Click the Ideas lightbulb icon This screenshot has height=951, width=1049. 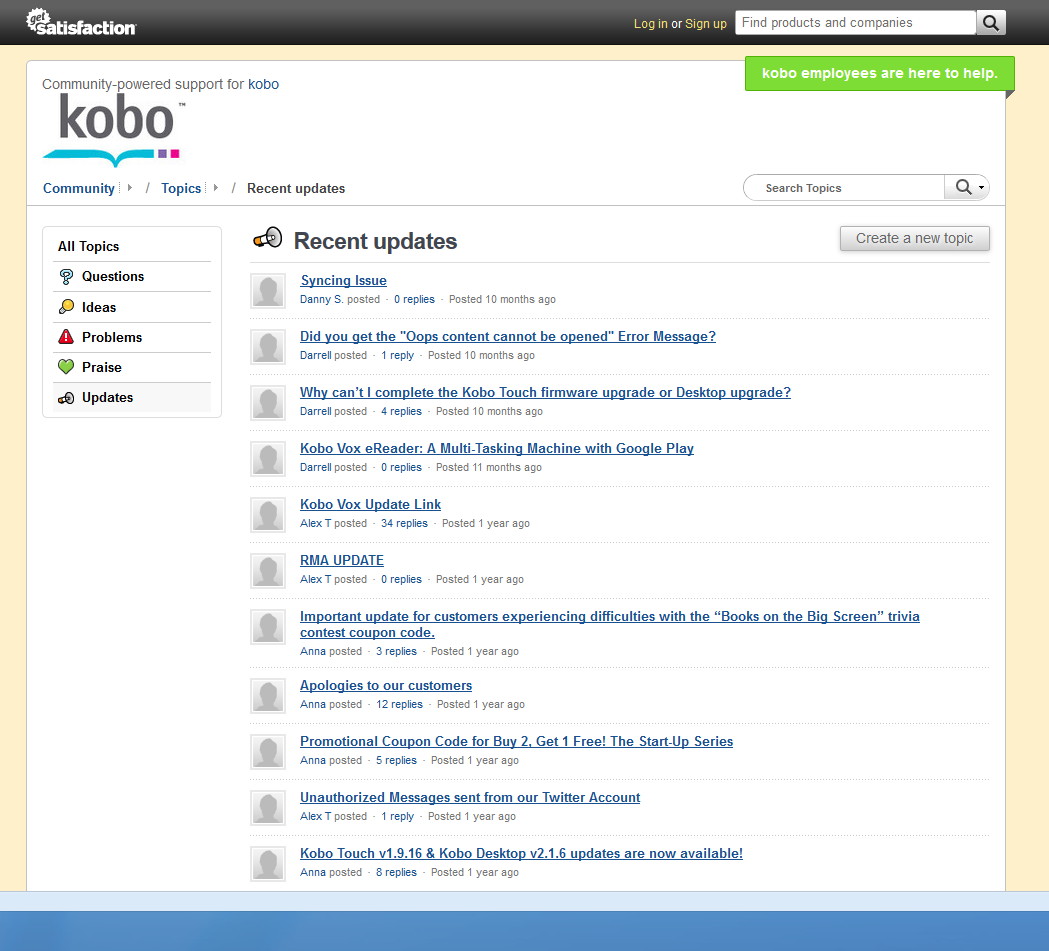click(66, 307)
